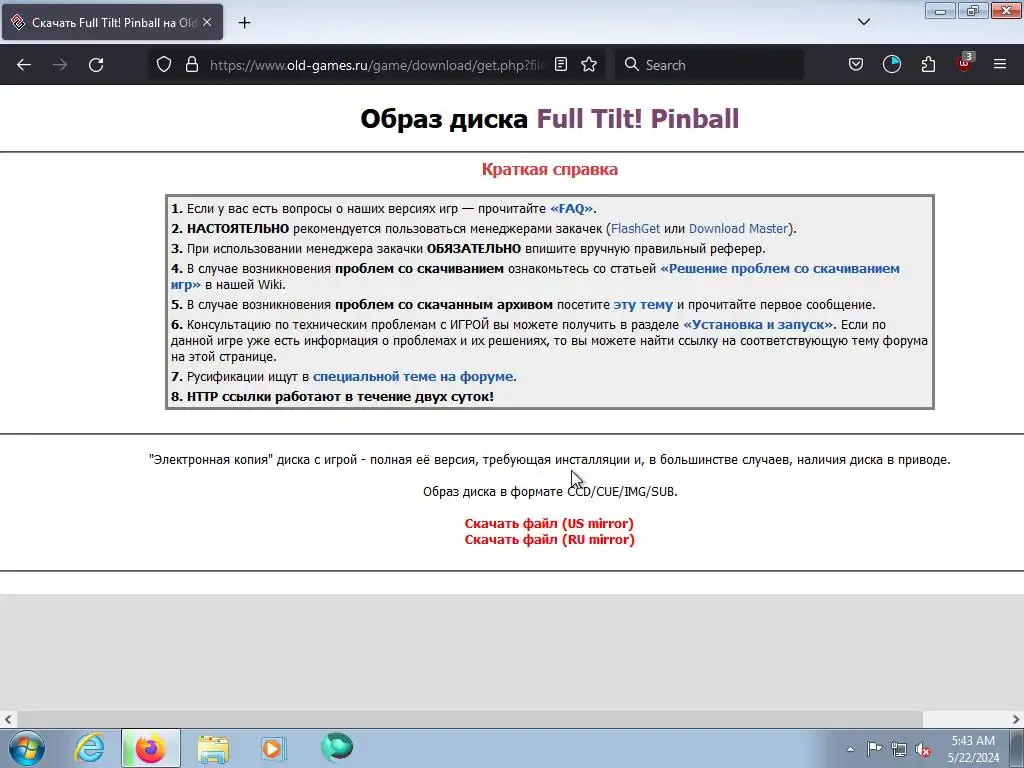This screenshot has width=1024, height=768.
Task: Open the Windows Start menu
Action: 27,748
